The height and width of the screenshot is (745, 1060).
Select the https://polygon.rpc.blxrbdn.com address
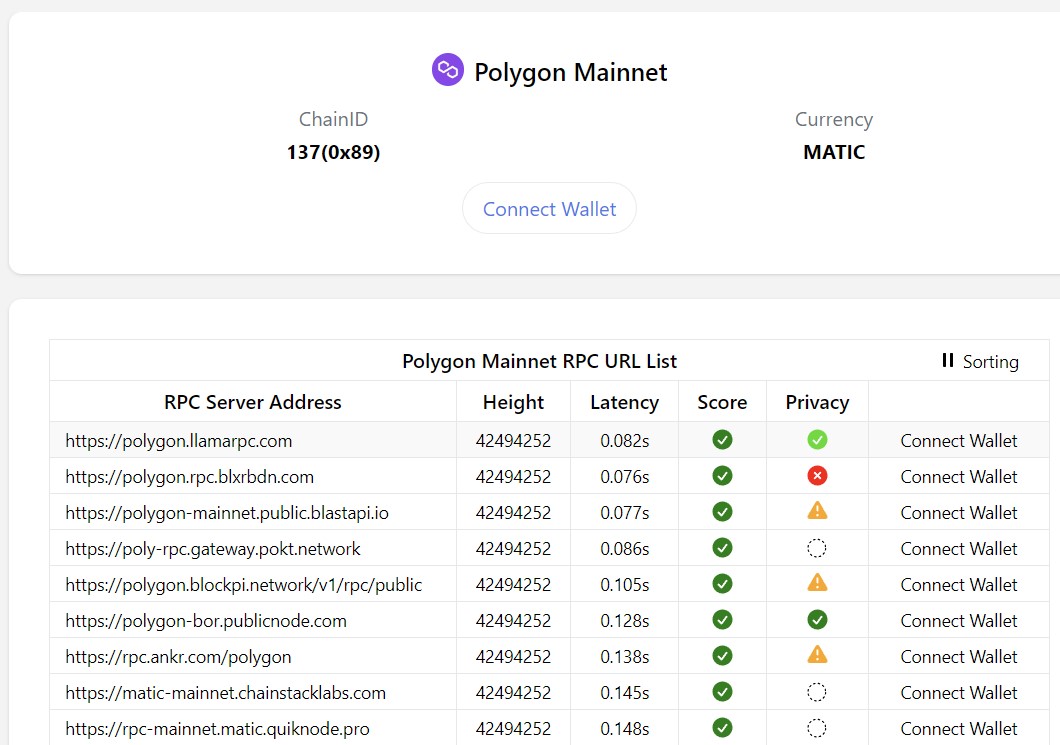tap(189, 477)
